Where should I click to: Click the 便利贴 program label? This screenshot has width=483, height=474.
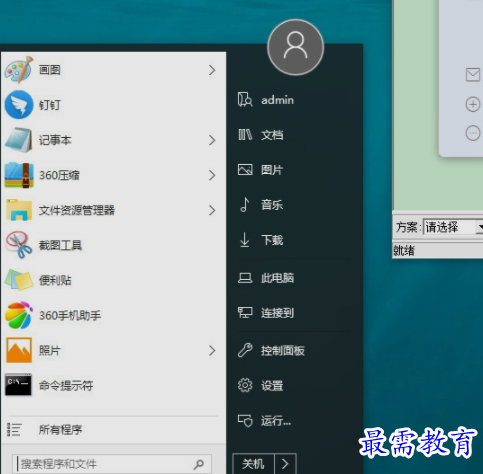tap(55, 280)
